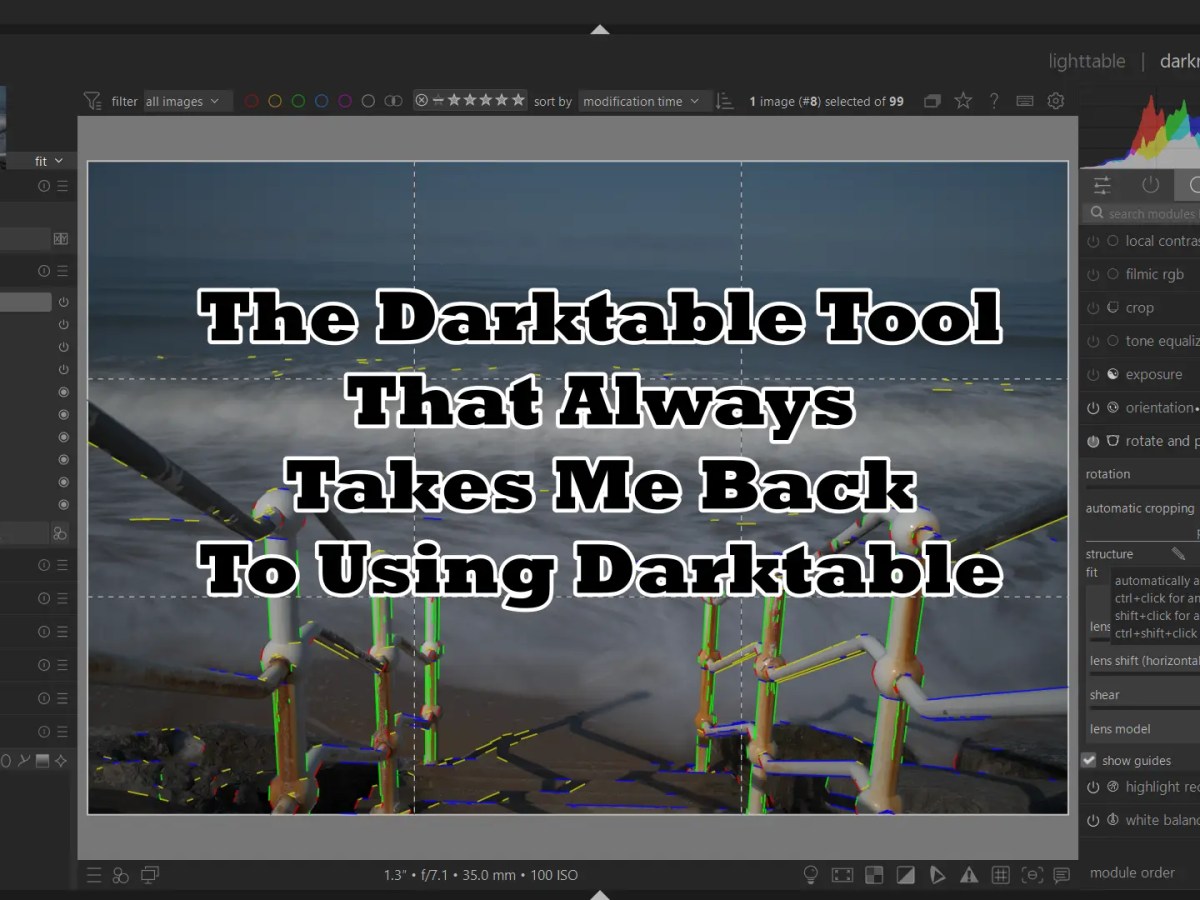Filter by red color label
This screenshot has width=1200, height=900.
251,101
